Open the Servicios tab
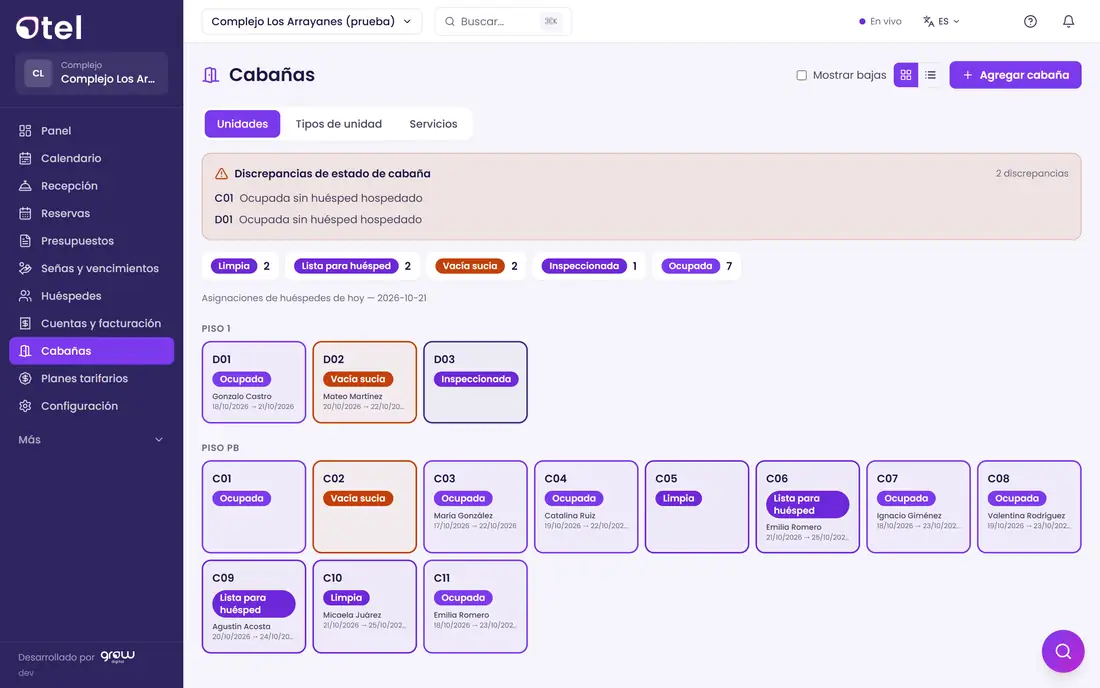Screen dimensions: 1100x688 click(x=434, y=124)
